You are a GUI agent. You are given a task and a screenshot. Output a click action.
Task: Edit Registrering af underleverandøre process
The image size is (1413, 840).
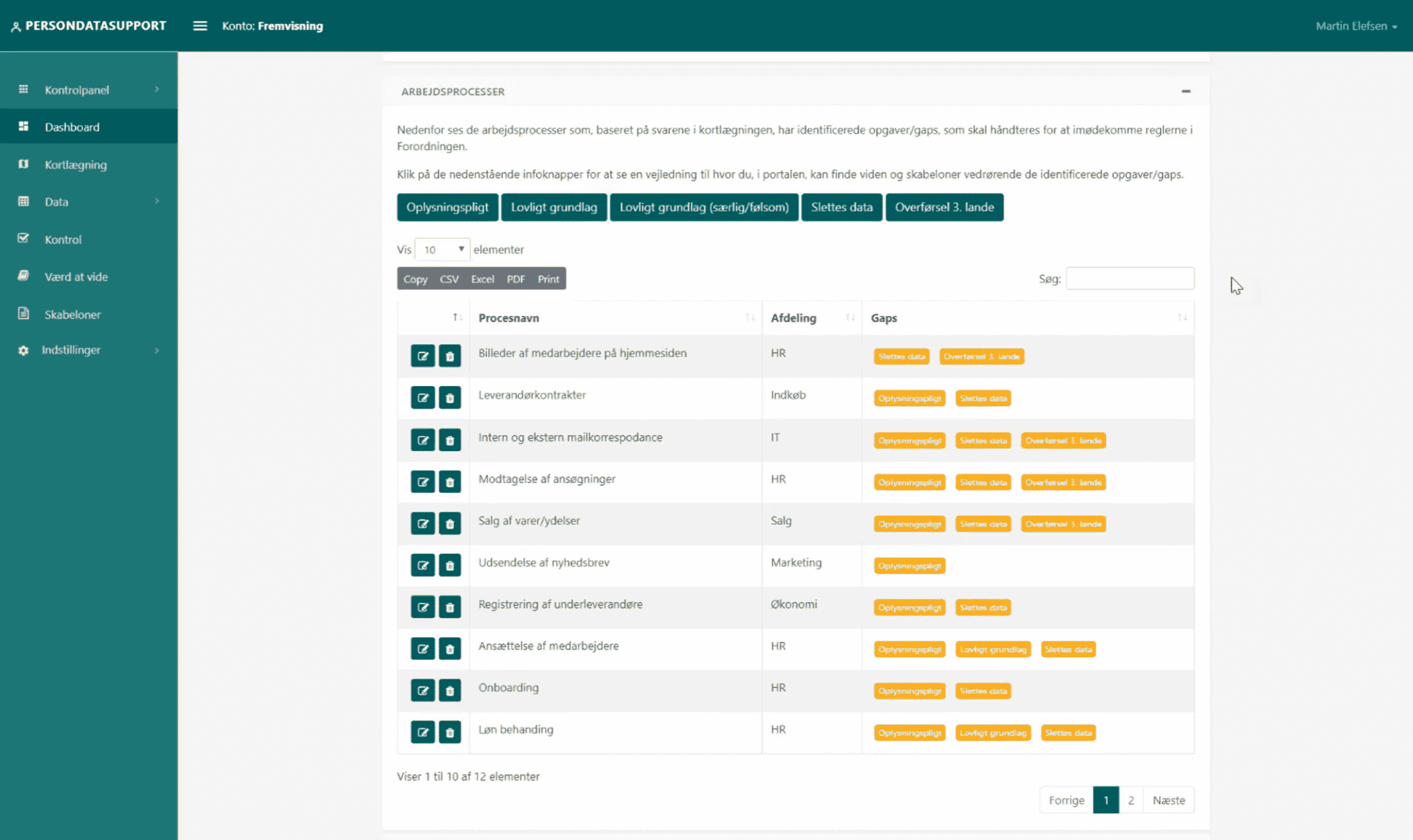click(x=422, y=608)
